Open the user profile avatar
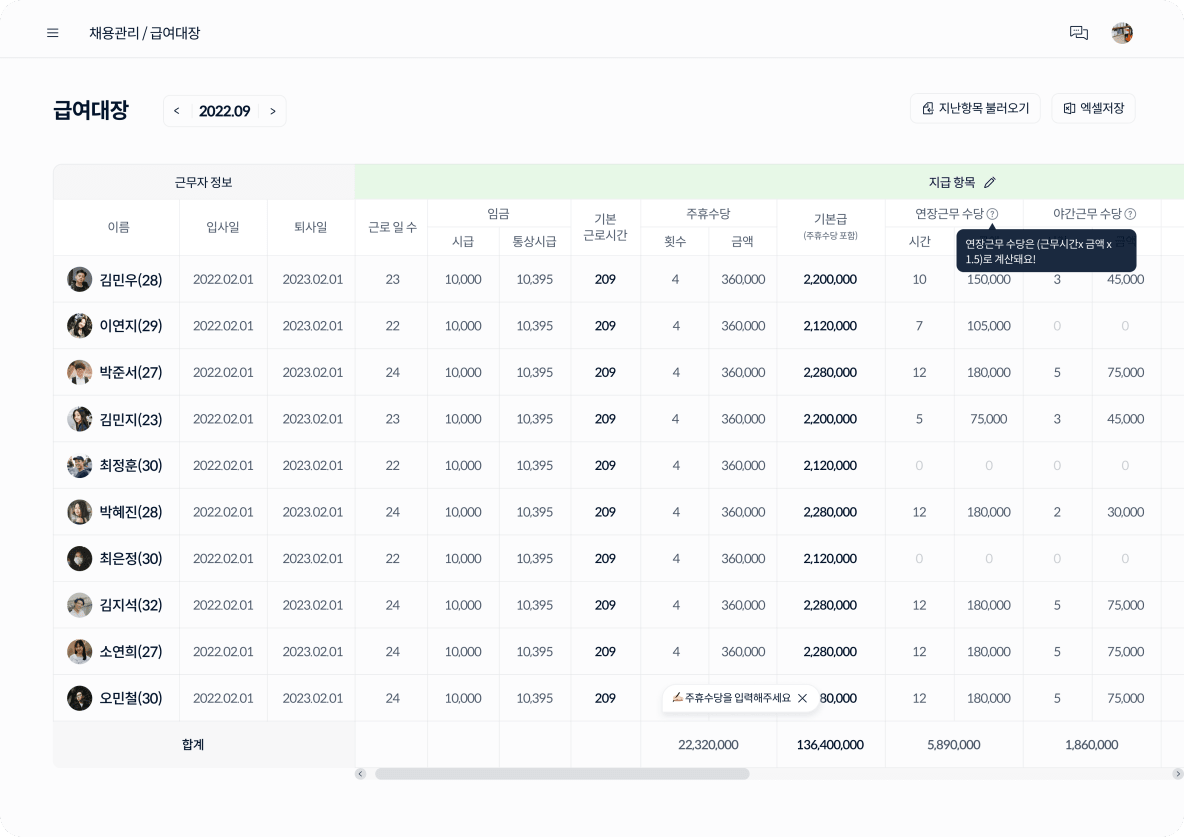Image resolution: width=1184 pixels, height=837 pixels. pyautogui.click(x=1122, y=33)
